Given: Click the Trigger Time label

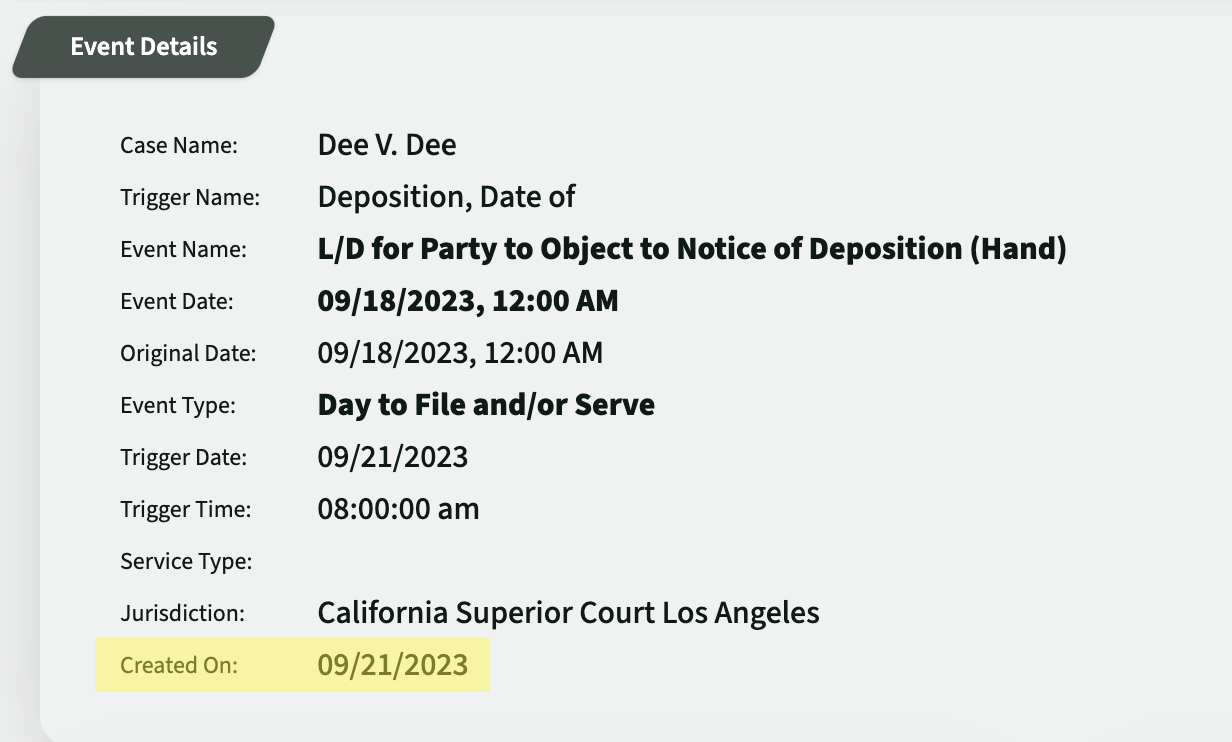Looking at the screenshot, I should tap(186, 508).
